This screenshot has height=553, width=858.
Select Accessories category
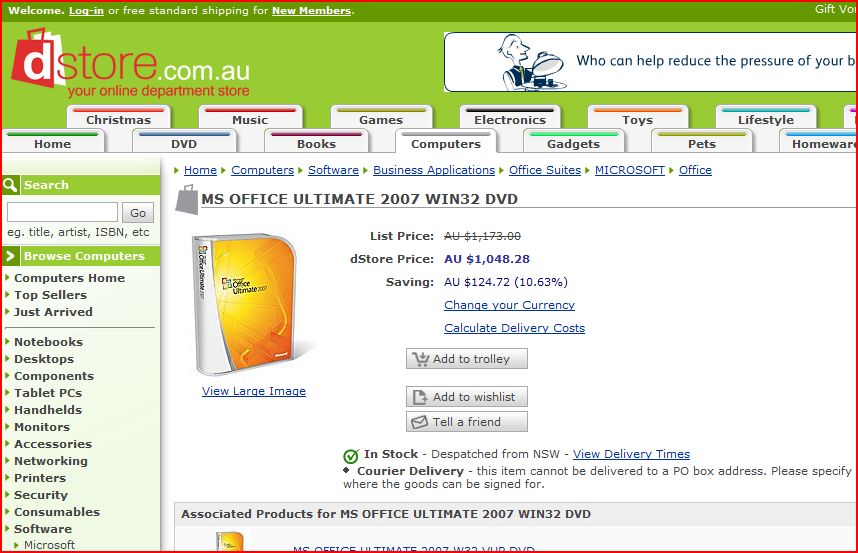(53, 444)
